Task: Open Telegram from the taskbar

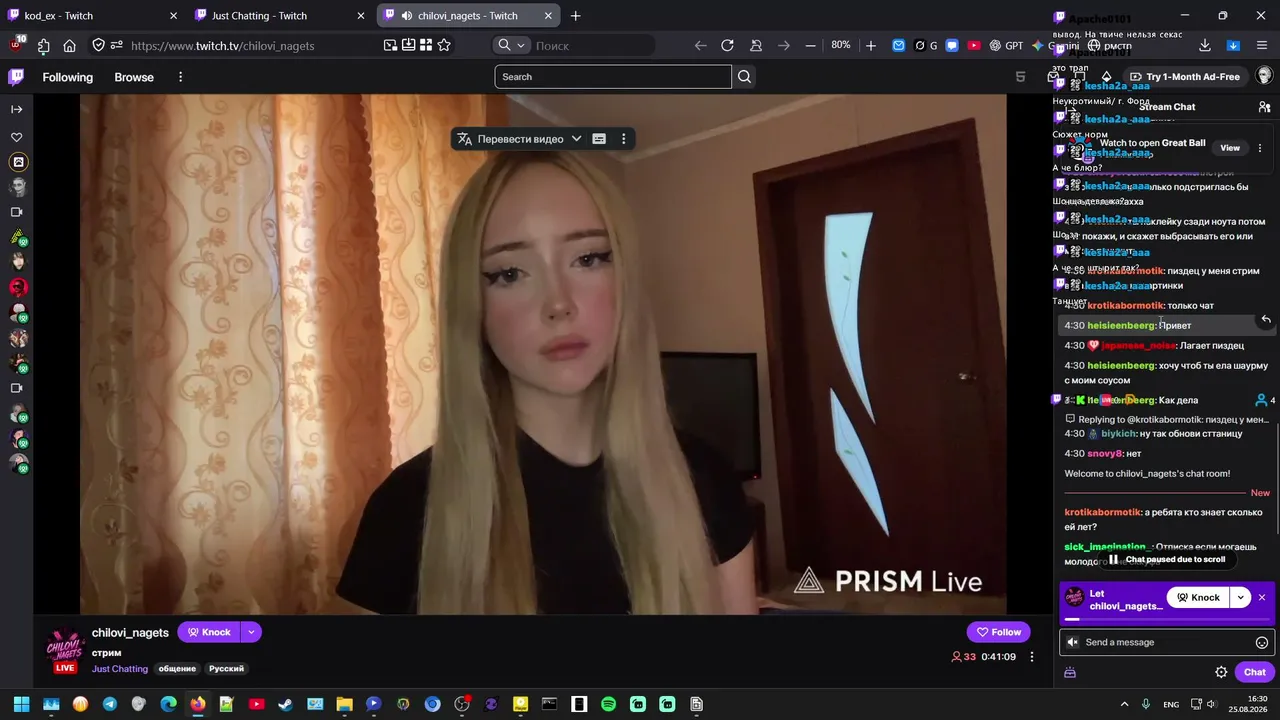Action: pyautogui.click(x=110, y=704)
